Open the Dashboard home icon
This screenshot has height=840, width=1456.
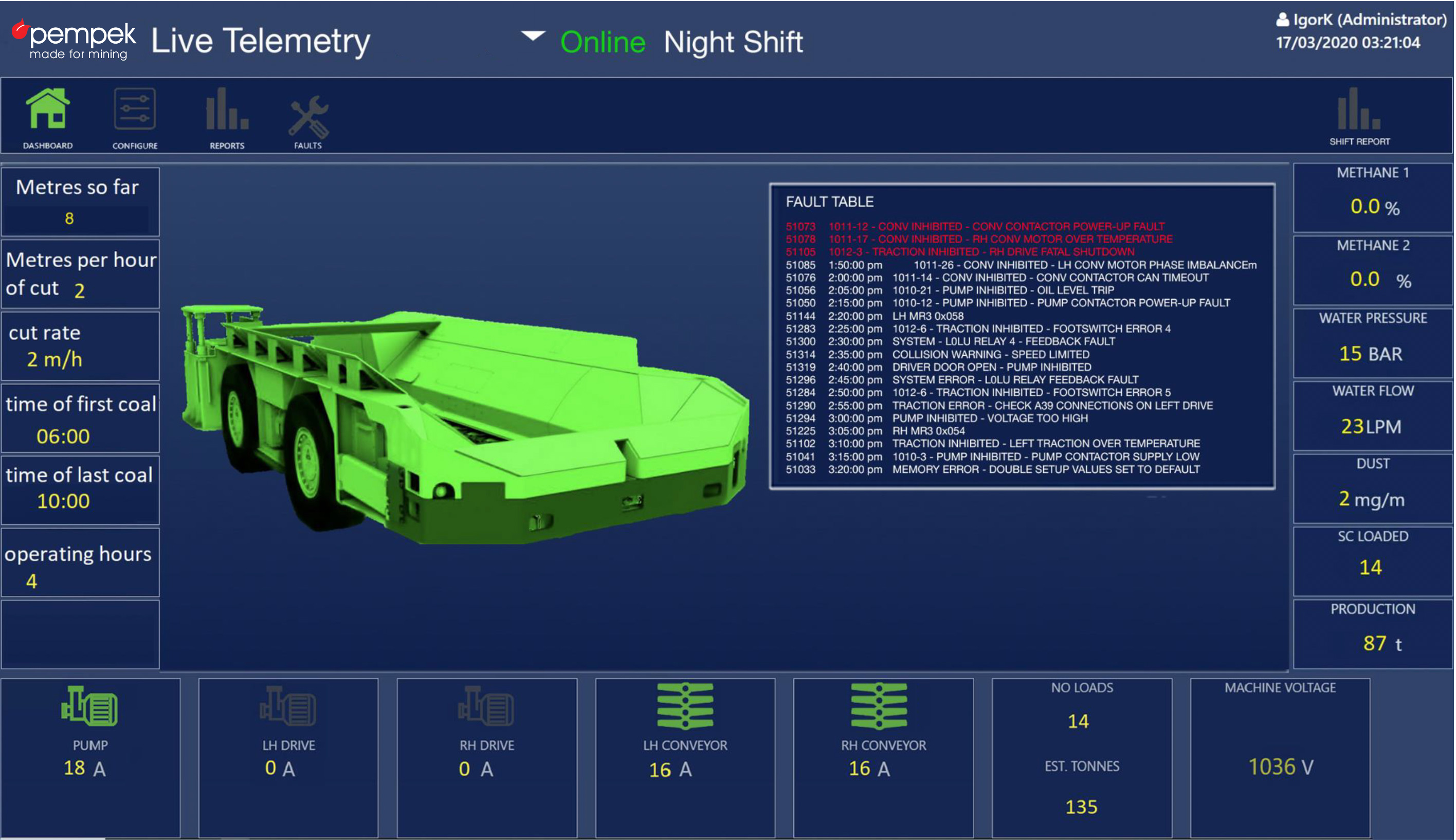(x=47, y=109)
